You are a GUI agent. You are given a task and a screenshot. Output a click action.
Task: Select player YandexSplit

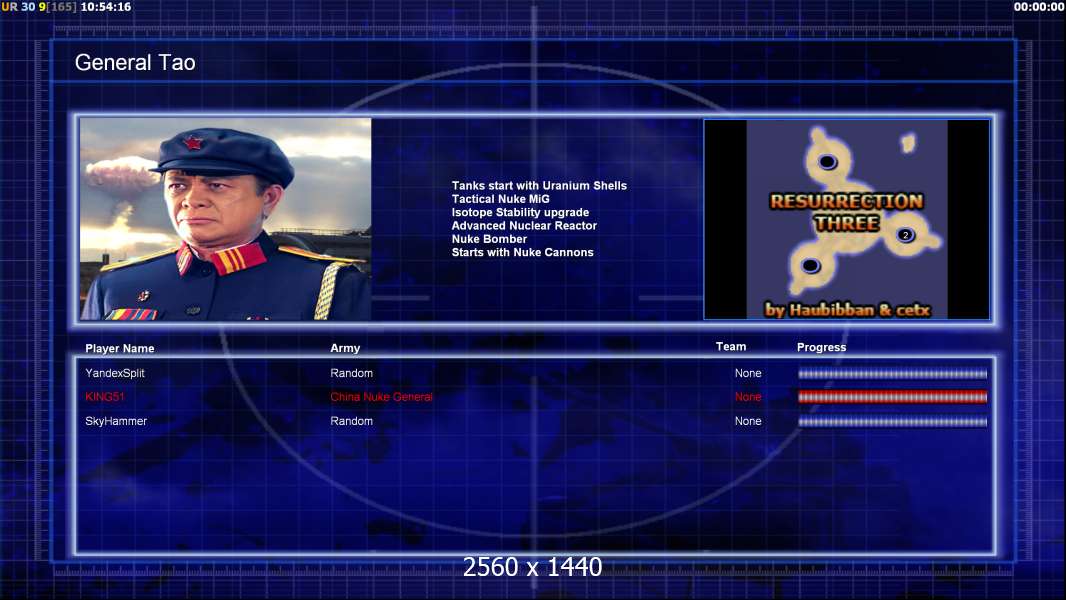pyautogui.click(x=115, y=373)
